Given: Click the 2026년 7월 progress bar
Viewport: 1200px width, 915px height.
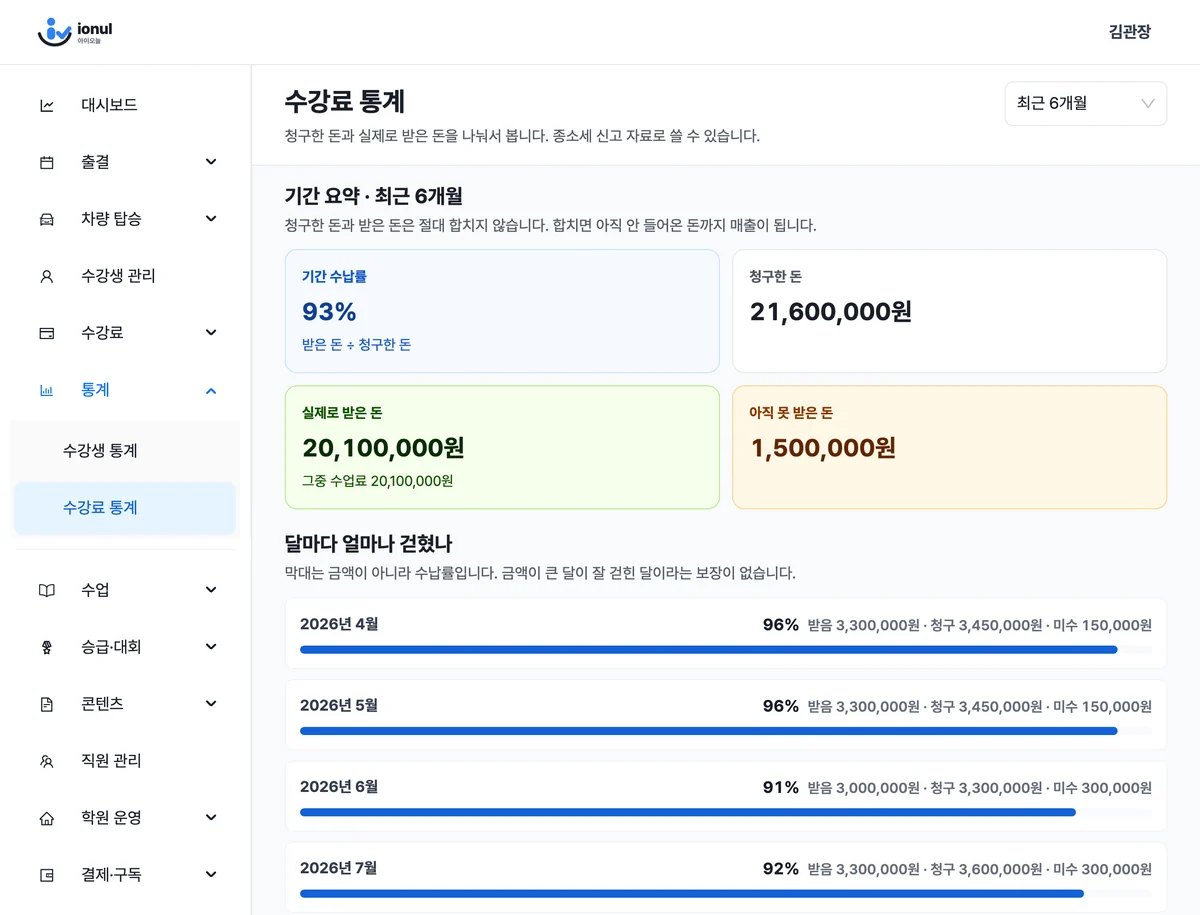Looking at the screenshot, I should tap(725, 893).
